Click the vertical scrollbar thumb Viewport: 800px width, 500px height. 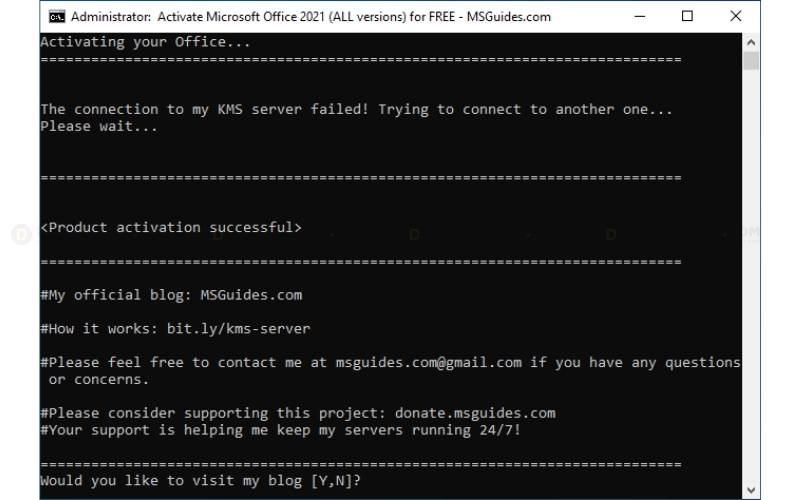751,61
